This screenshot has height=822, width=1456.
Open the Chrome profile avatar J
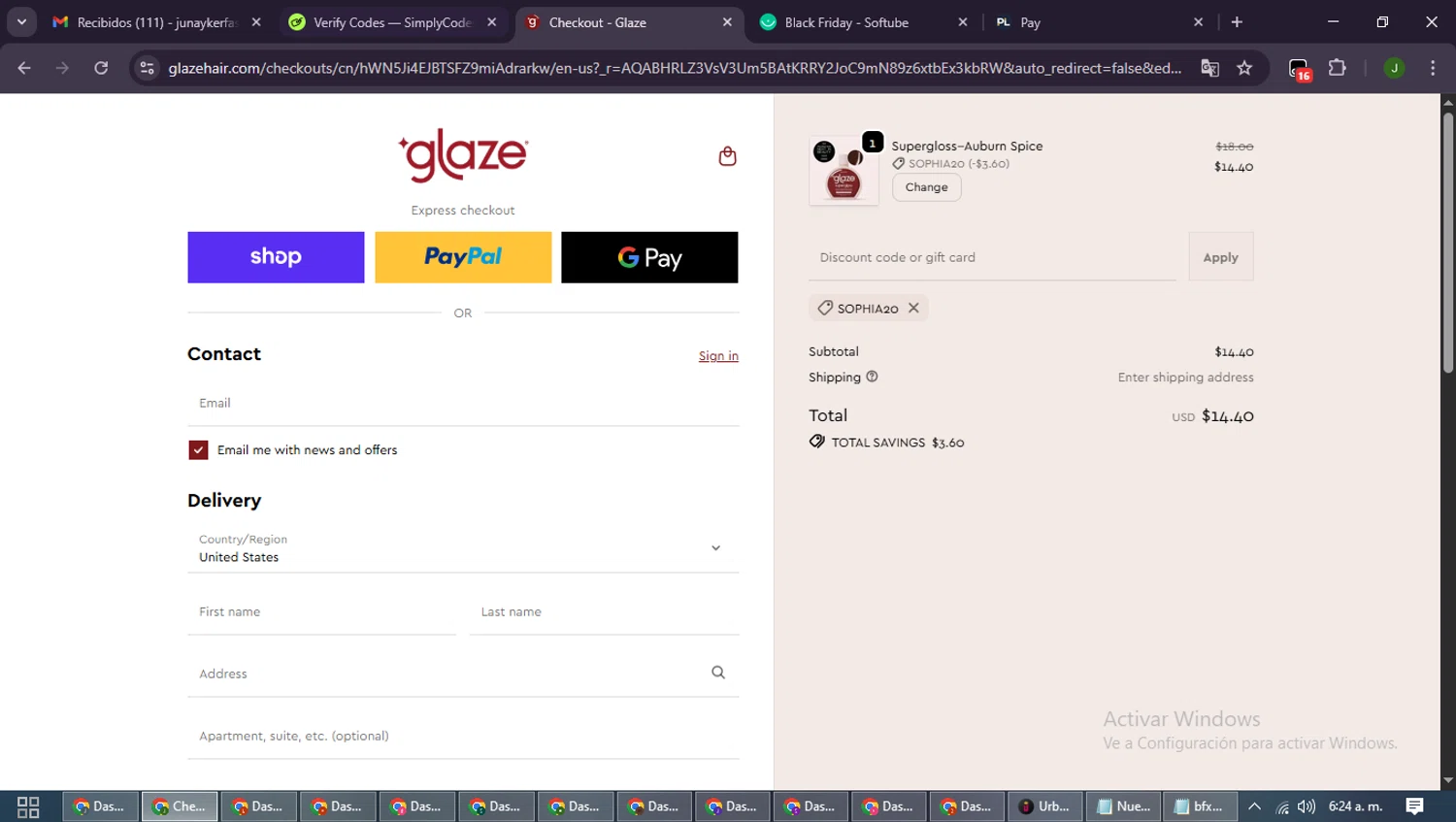[x=1394, y=68]
